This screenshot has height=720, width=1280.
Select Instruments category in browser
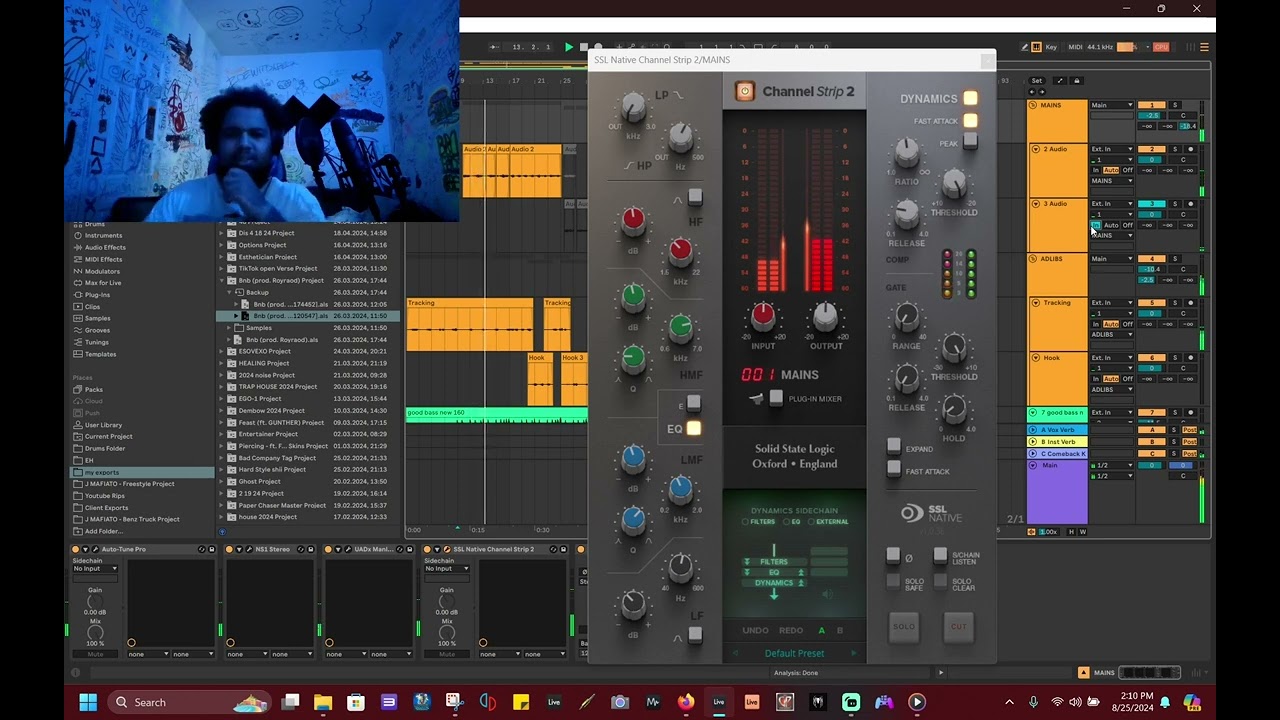click(103, 236)
